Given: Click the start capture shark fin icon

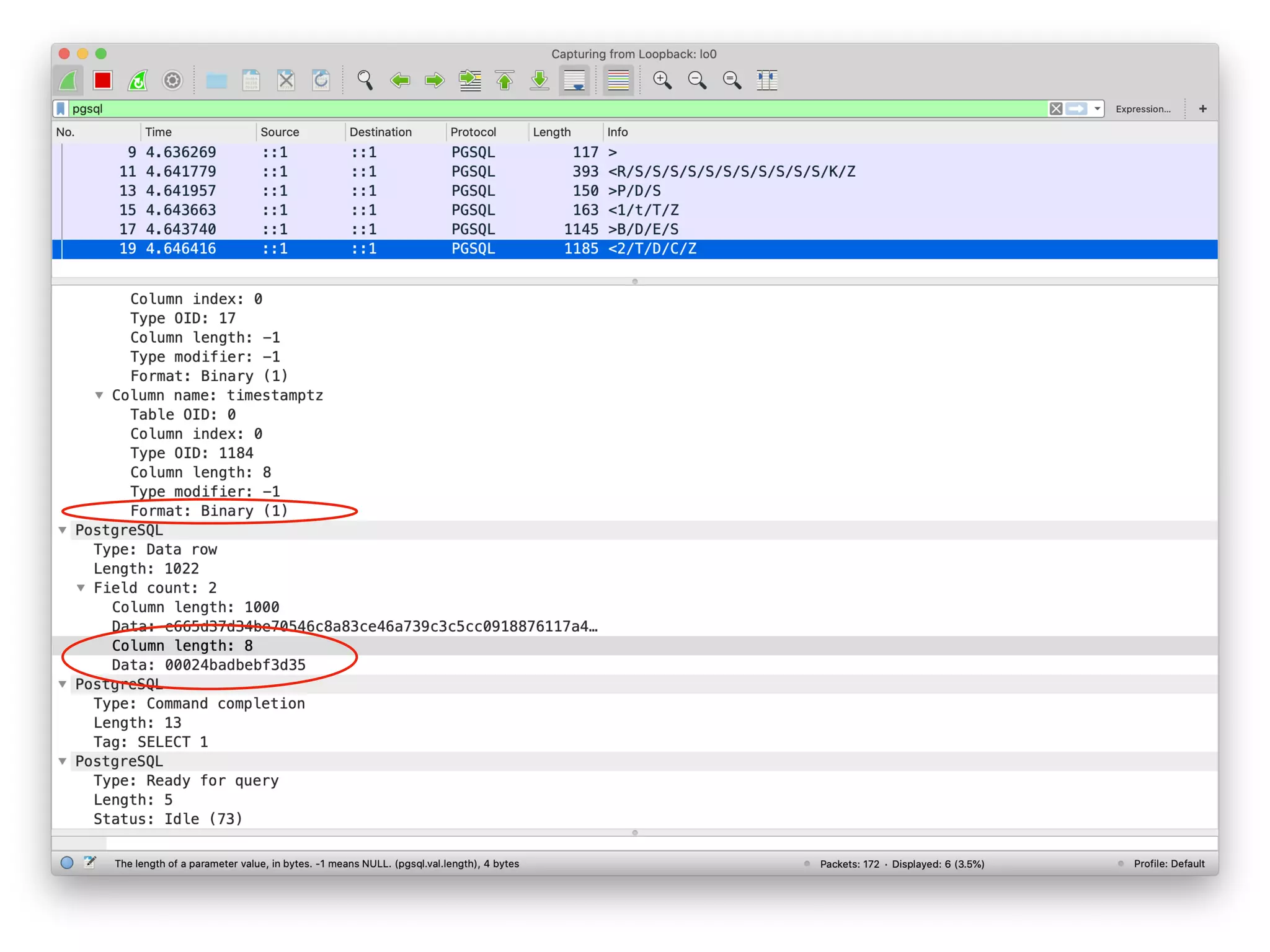Looking at the screenshot, I should 69,81.
